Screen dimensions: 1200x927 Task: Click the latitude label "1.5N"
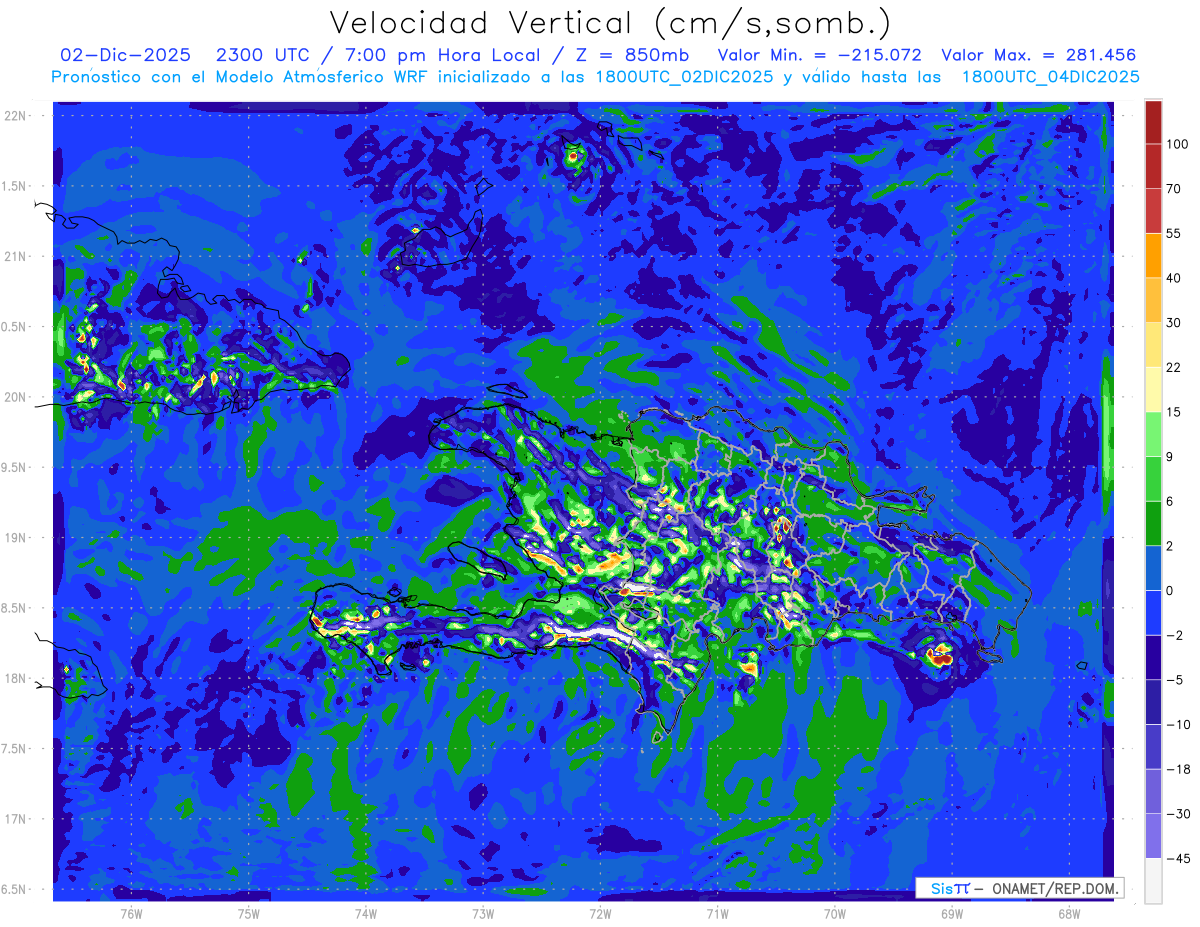click(x=15, y=186)
